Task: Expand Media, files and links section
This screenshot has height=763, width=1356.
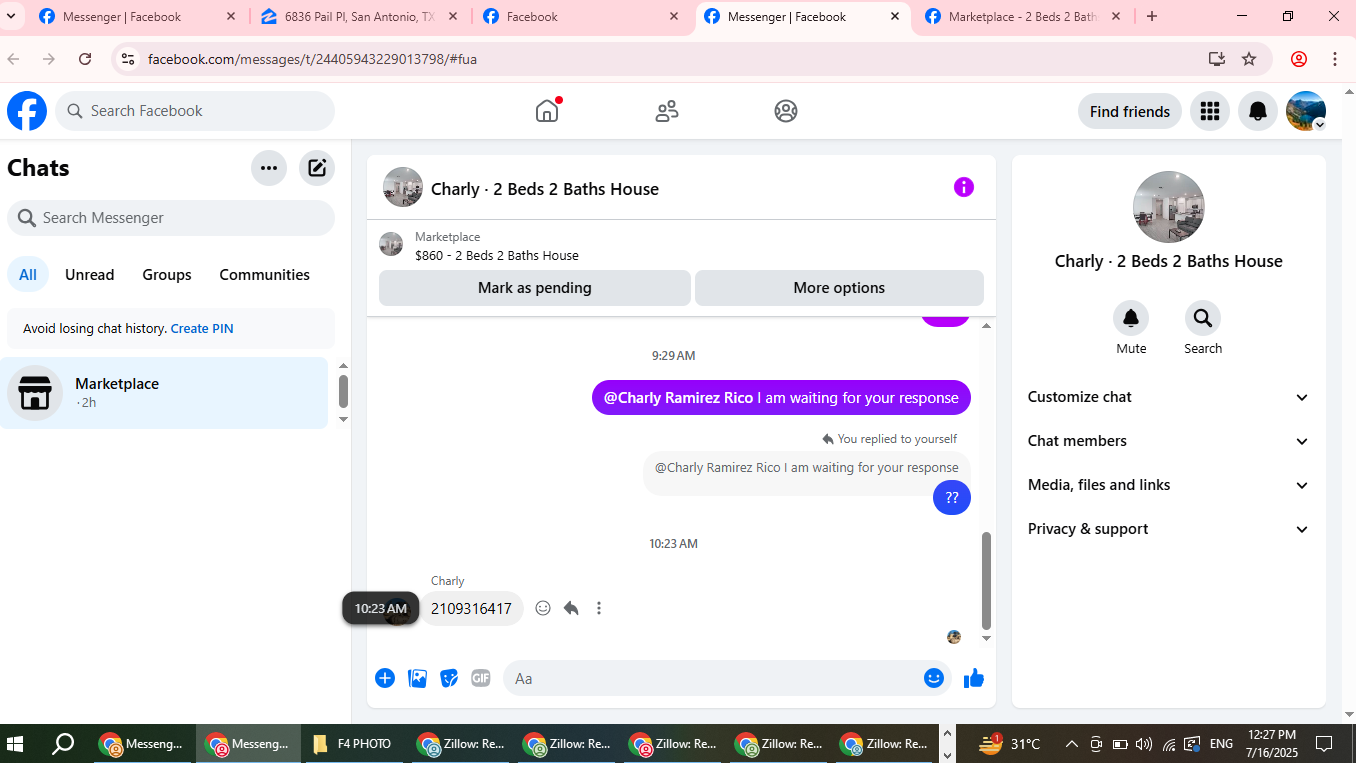Action: tap(1169, 485)
